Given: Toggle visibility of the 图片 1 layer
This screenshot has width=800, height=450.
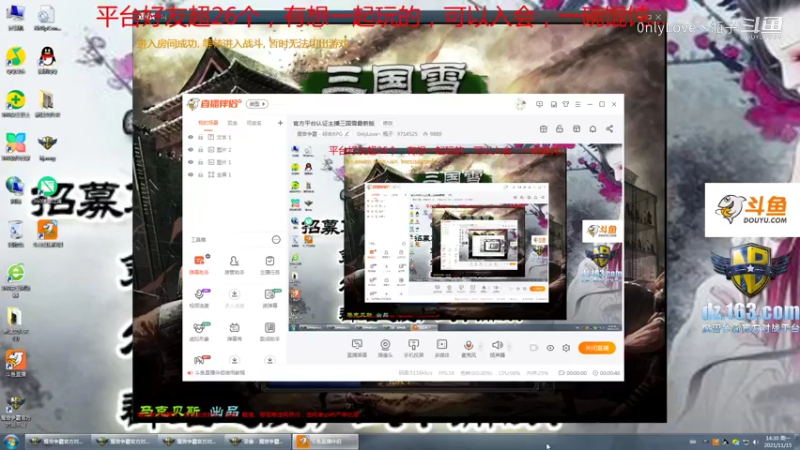Looking at the screenshot, I should (191, 162).
